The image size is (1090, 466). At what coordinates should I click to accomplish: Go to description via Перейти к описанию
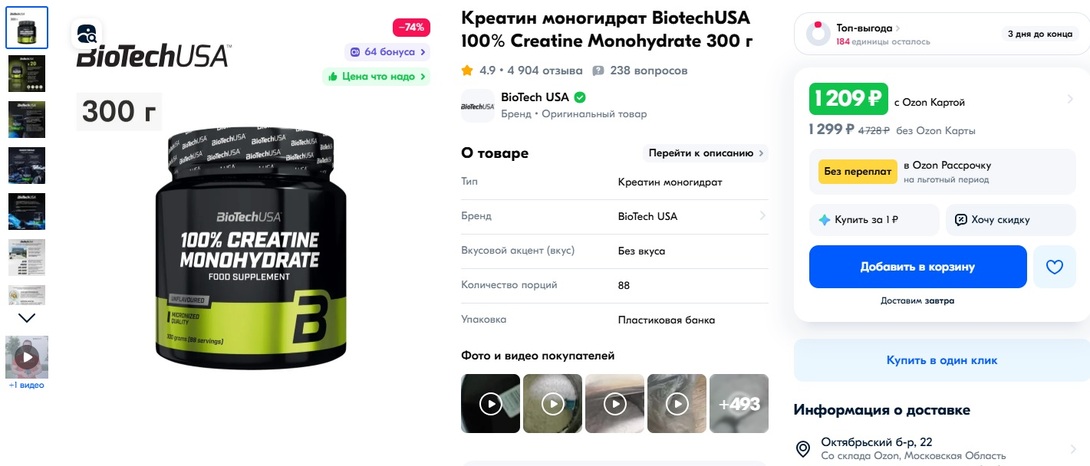(x=705, y=153)
